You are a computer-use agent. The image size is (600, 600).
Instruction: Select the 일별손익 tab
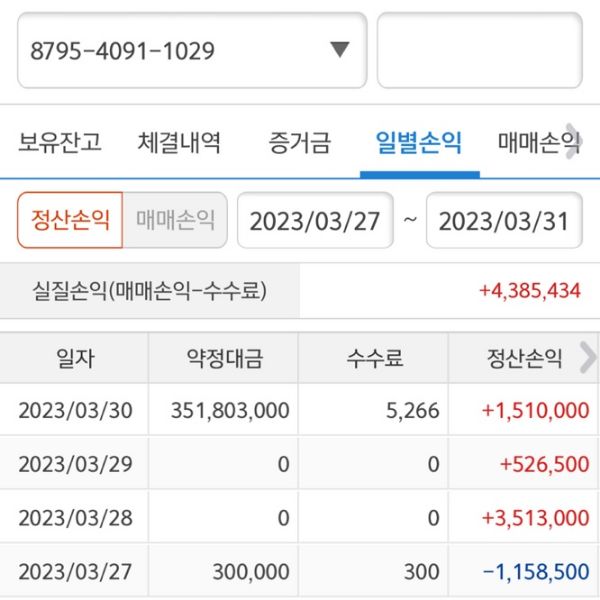(419, 143)
